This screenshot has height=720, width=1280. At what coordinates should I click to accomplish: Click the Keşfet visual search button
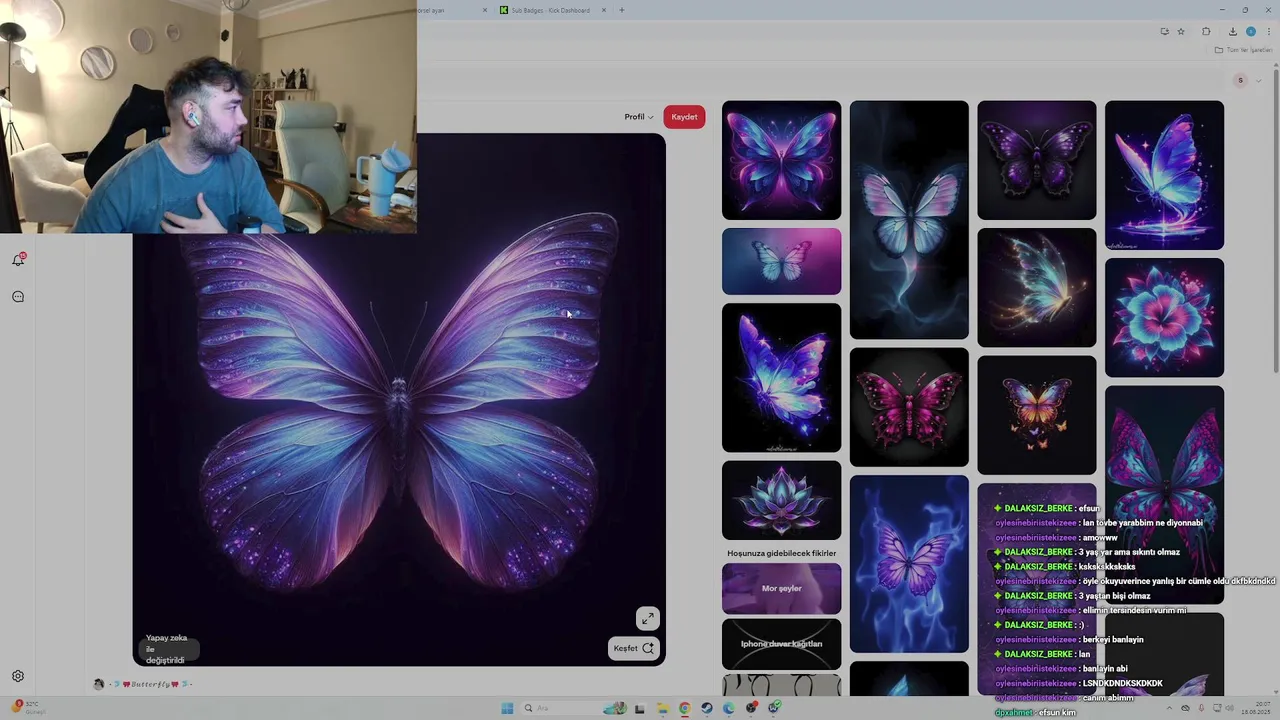pos(634,648)
